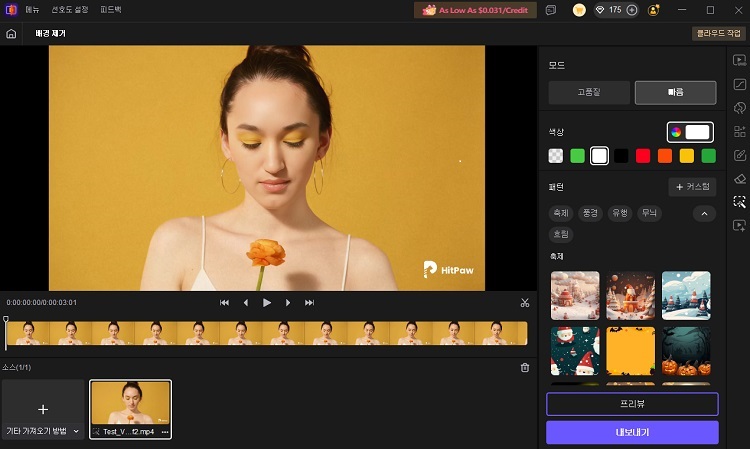750x449 pixels.
Task: Open the background removal sidebar icon
Action: (x=739, y=202)
